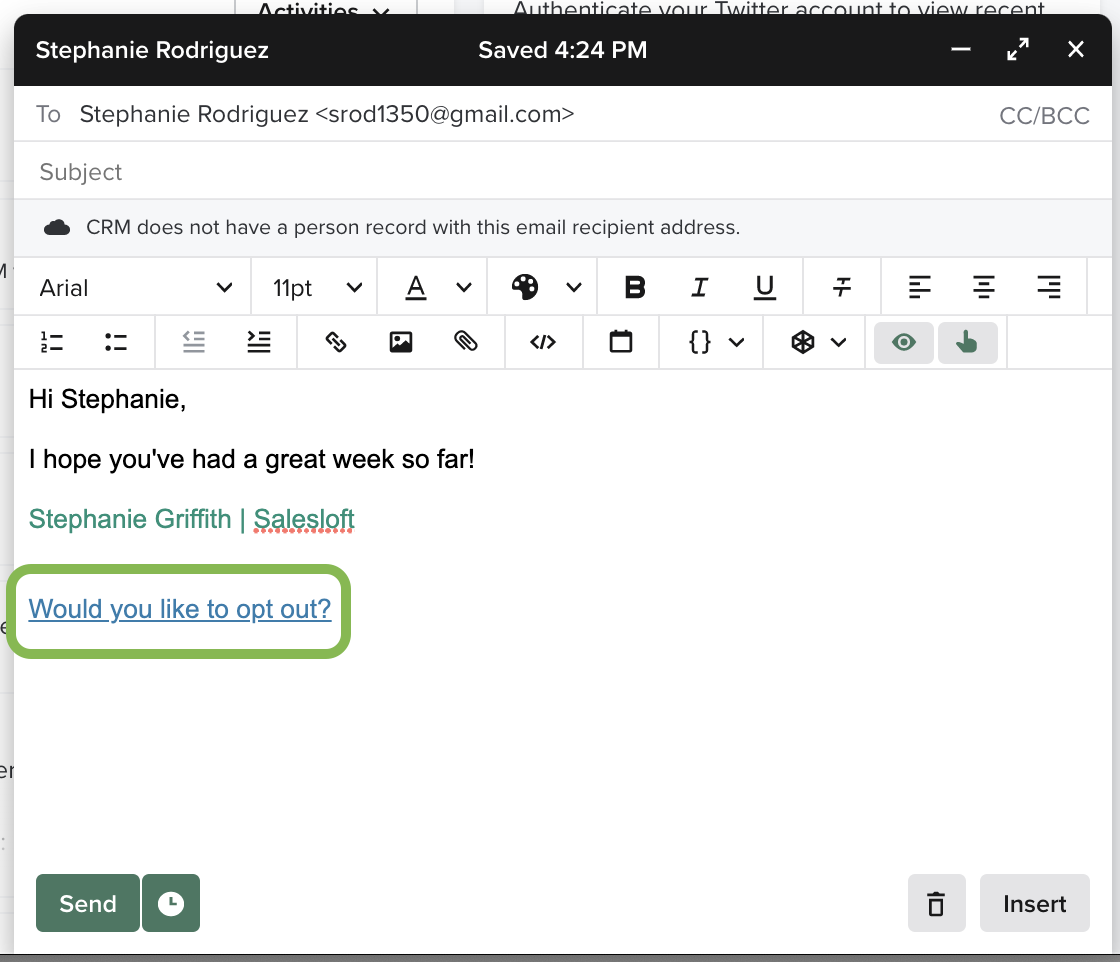Viewport: 1120px width, 962px height.
Task: Click the calendar icon in toolbar
Action: tap(621, 342)
